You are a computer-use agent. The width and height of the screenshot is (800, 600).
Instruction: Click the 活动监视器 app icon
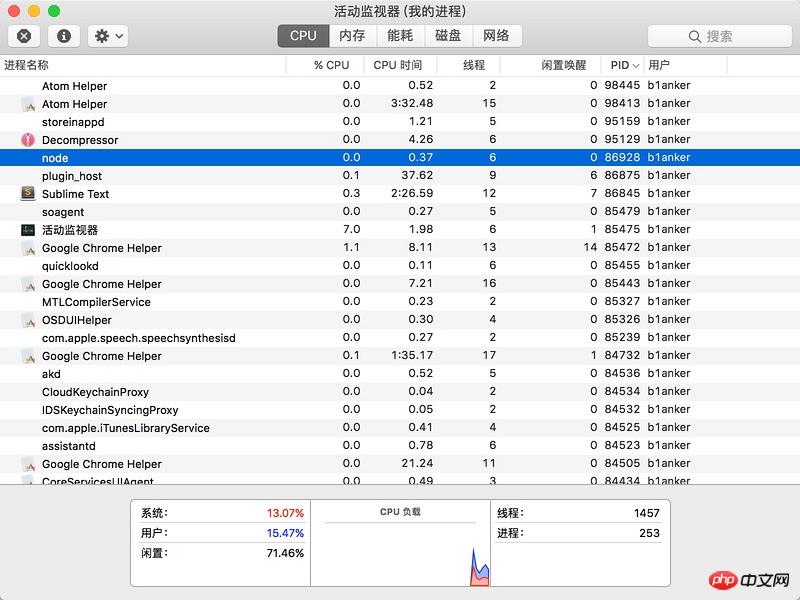pyautogui.click(x=28, y=230)
